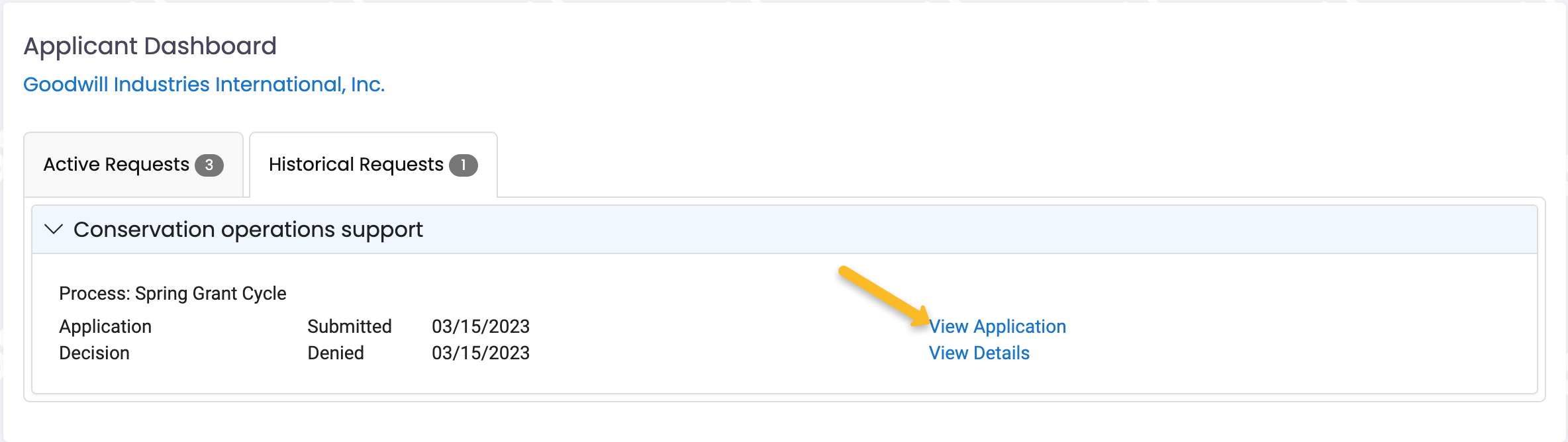Click the yellow arrow annotation
This screenshot has height=442, width=1568.
pyautogui.click(x=885, y=296)
